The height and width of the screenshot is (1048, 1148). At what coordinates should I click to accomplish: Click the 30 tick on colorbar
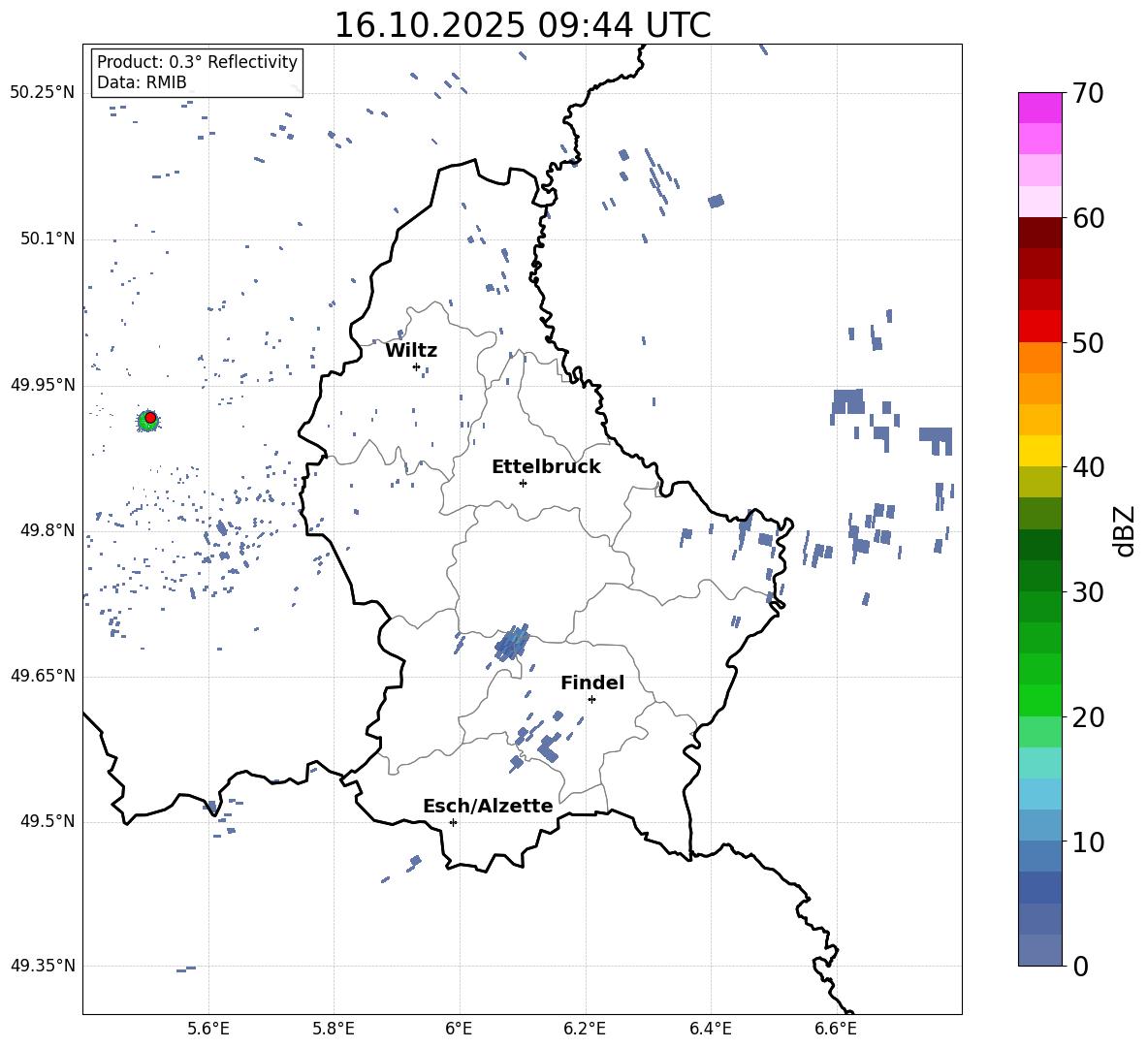[1088, 592]
